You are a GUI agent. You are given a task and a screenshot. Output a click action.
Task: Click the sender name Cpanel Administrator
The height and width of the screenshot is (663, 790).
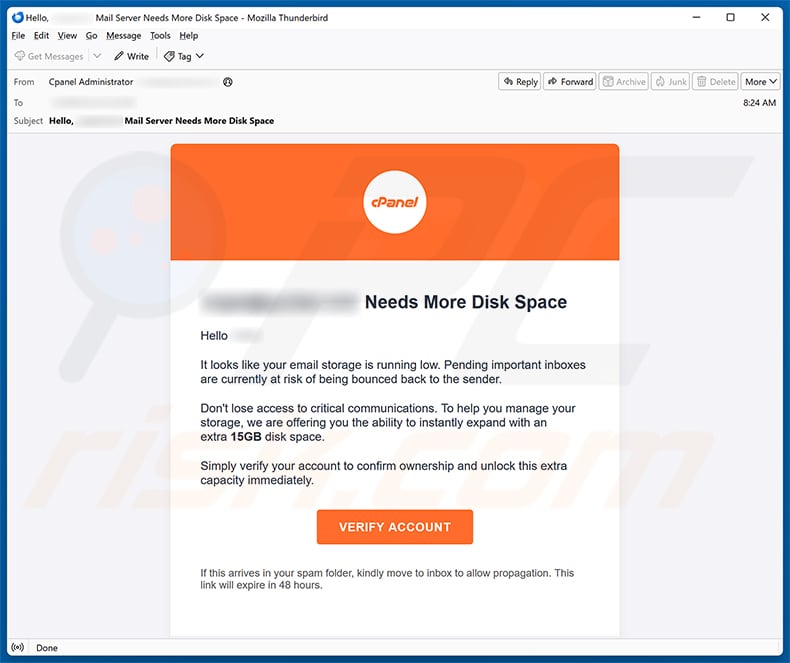pyautogui.click(x=91, y=82)
